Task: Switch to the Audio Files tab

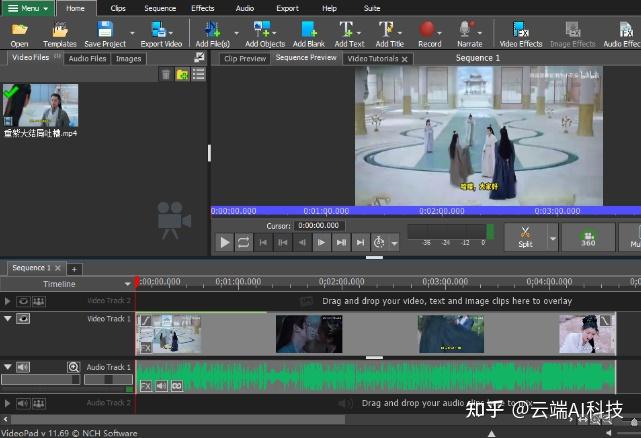Action: [x=87, y=58]
